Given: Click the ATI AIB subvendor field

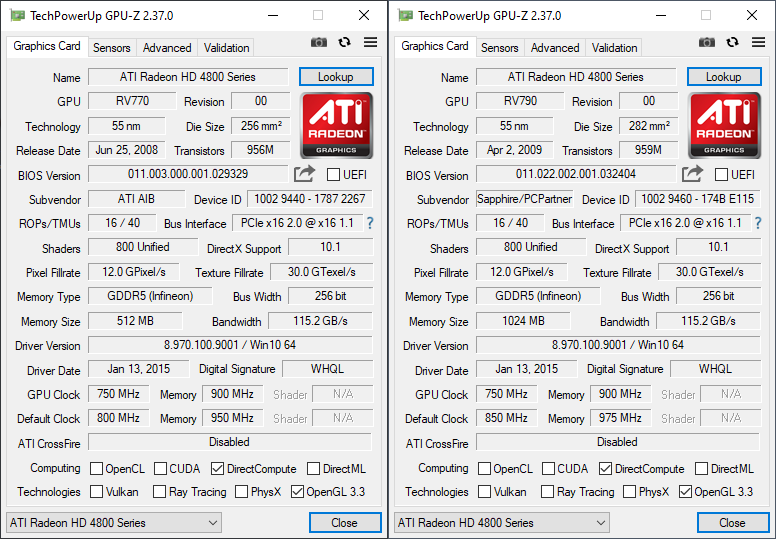Looking at the screenshot, I should point(137,199).
